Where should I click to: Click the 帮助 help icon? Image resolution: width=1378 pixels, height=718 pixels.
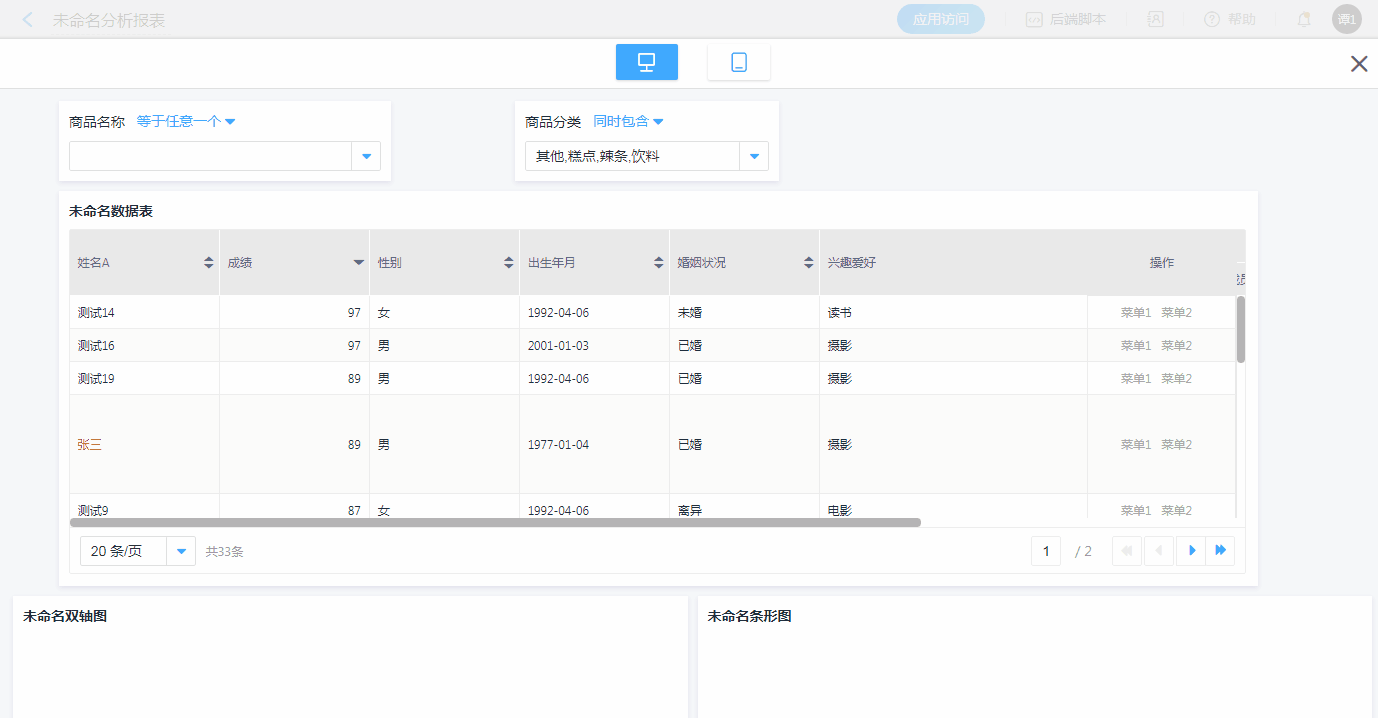[x=1212, y=19]
